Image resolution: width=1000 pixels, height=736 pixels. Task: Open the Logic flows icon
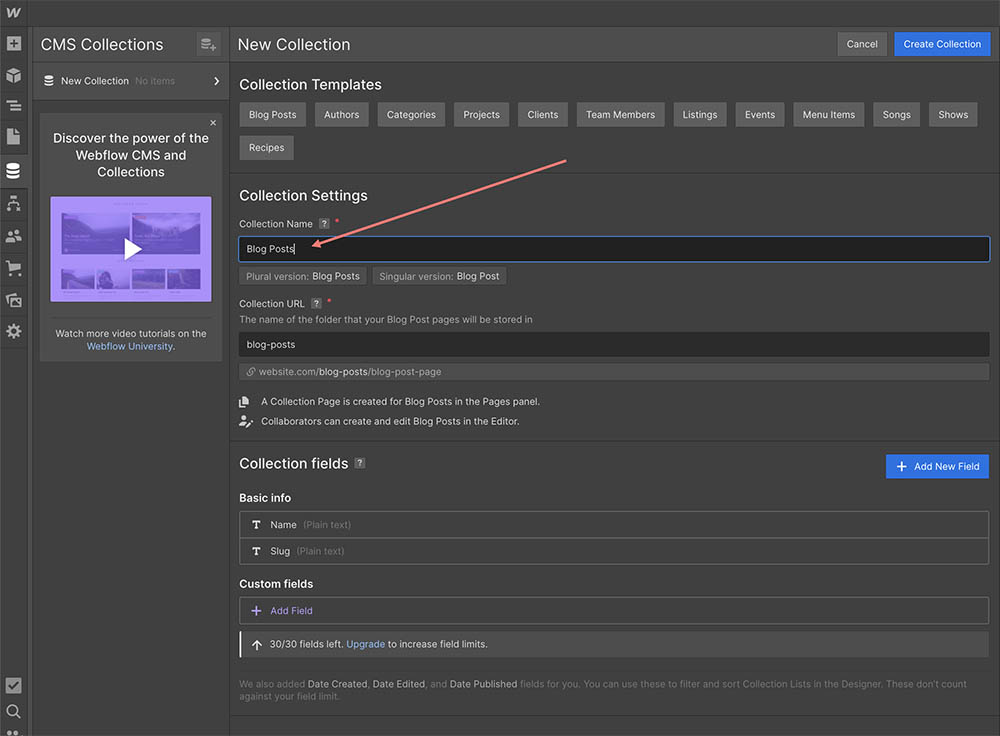point(13,203)
